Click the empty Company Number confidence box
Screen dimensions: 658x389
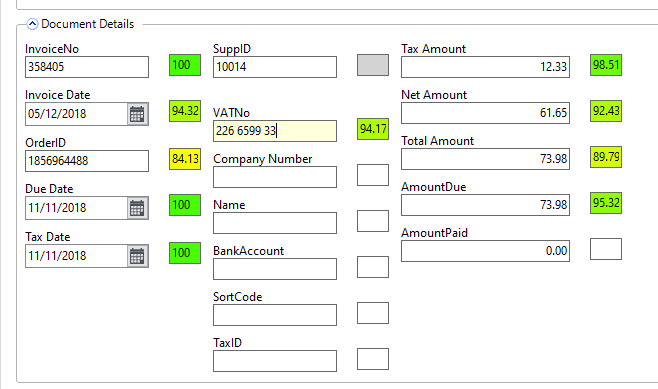pos(373,175)
